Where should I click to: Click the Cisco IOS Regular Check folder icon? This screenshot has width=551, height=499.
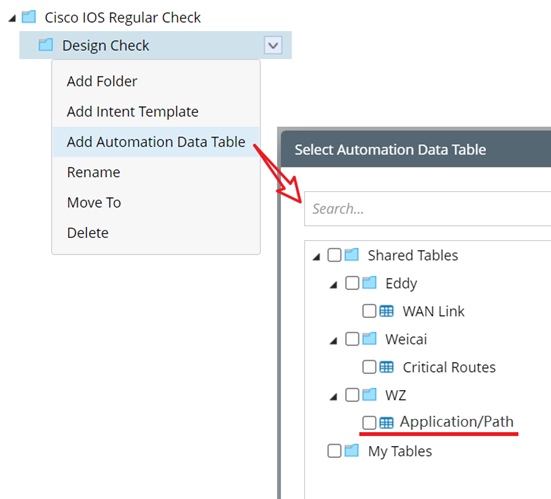pos(29,17)
